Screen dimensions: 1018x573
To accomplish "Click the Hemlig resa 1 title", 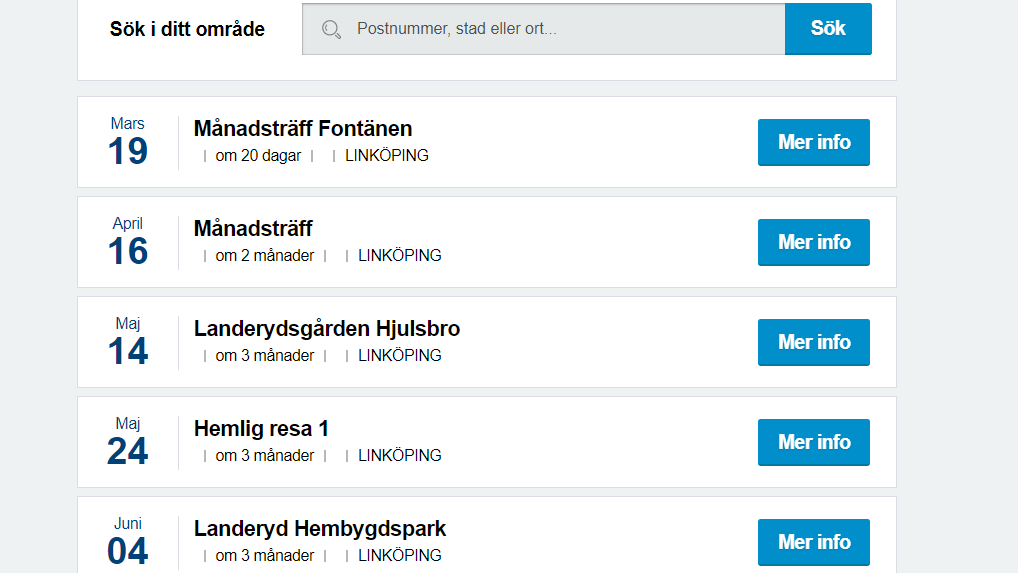I will (x=261, y=428).
